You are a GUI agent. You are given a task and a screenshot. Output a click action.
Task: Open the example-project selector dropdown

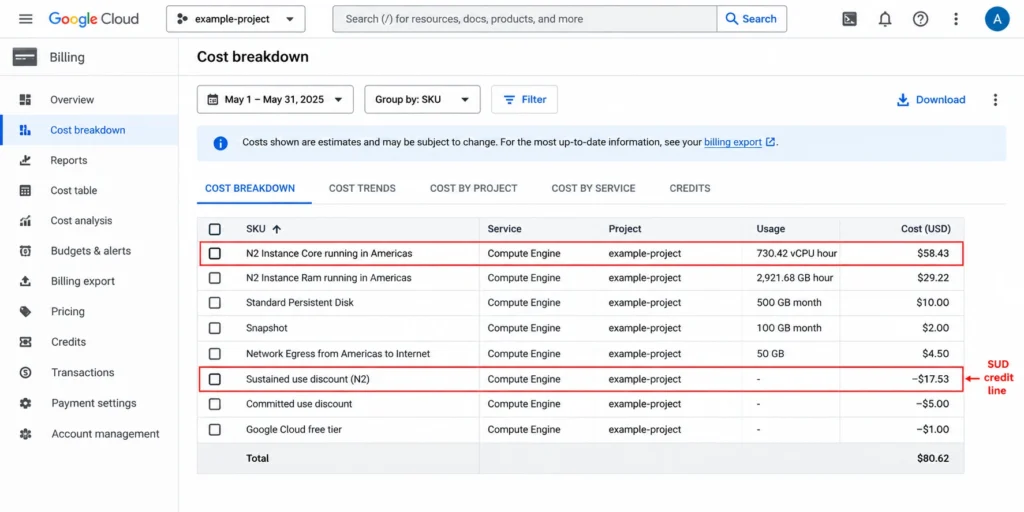click(x=236, y=19)
